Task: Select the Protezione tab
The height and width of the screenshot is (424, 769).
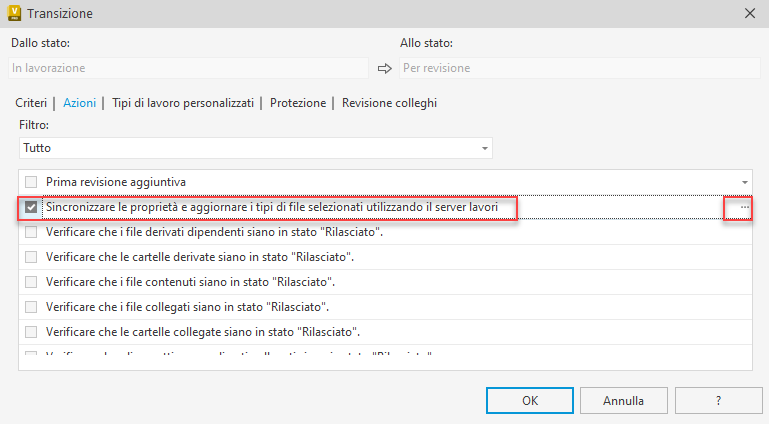Action: pos(298,103)
